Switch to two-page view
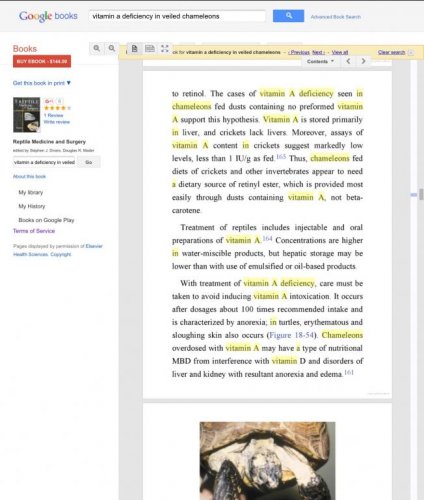This screenshot has height=500, width=424. (x=150, y=49)
